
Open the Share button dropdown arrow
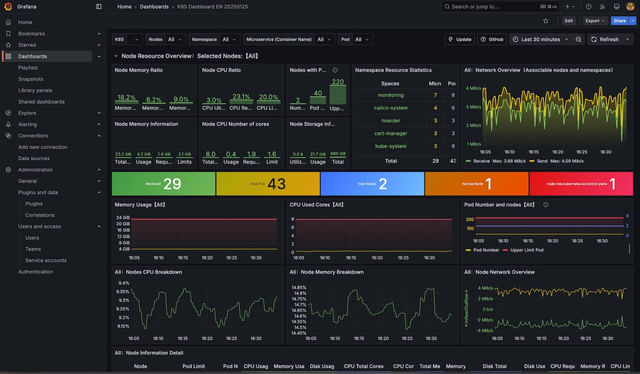(x=633, y=21)
